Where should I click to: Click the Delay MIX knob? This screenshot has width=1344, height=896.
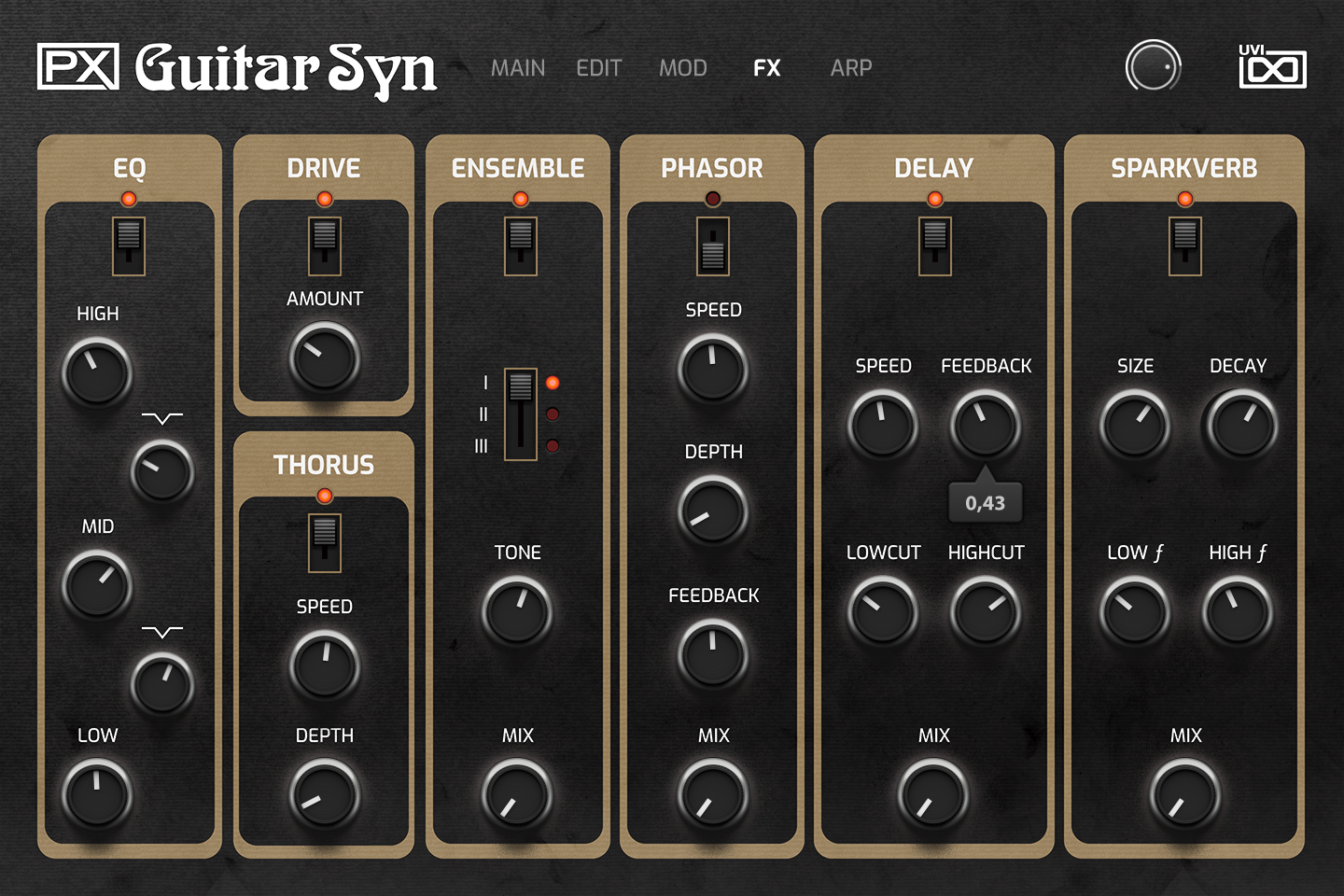(x=933, y=794)
